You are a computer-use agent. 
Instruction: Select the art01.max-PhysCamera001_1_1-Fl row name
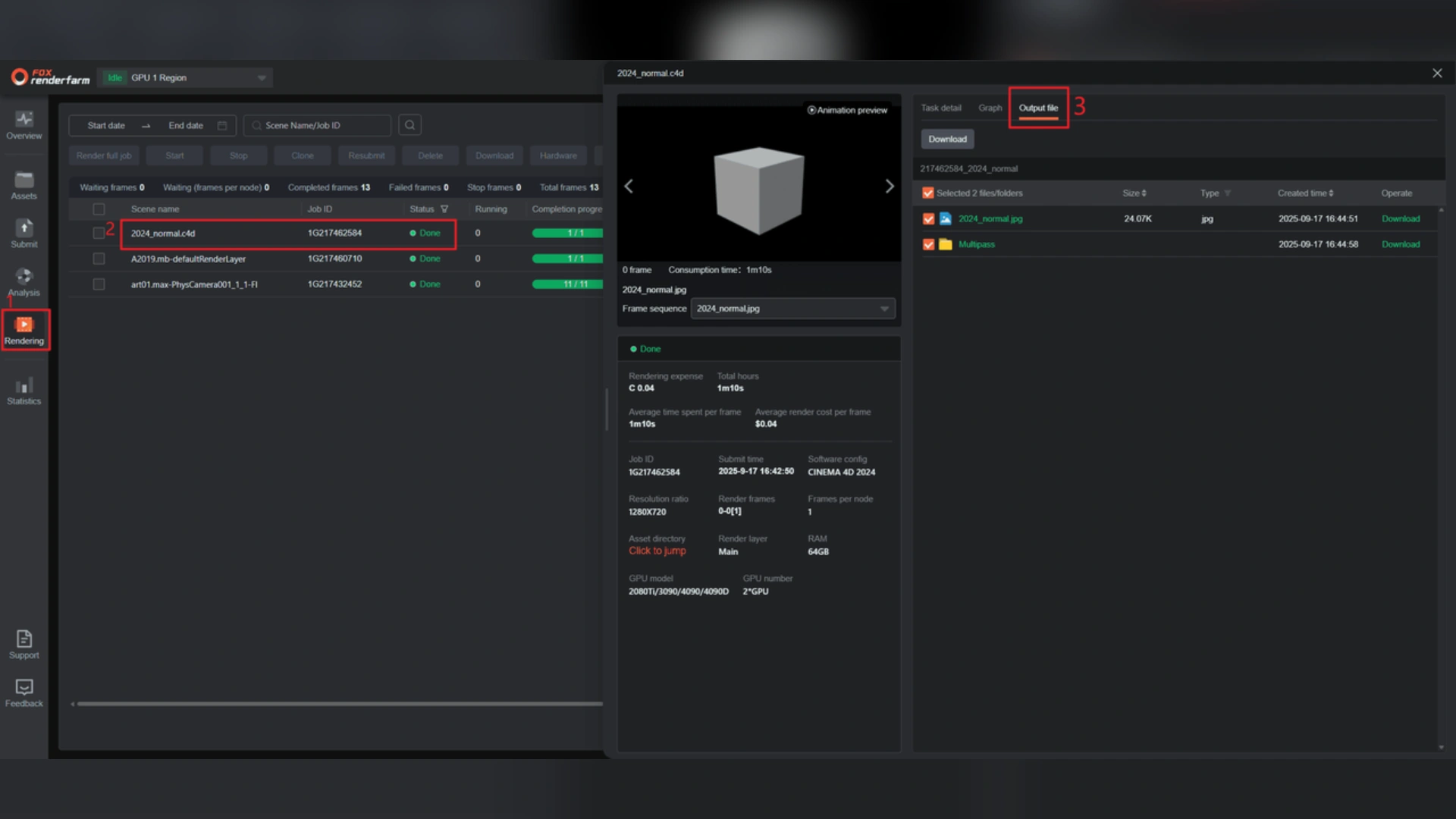[194, 284]
